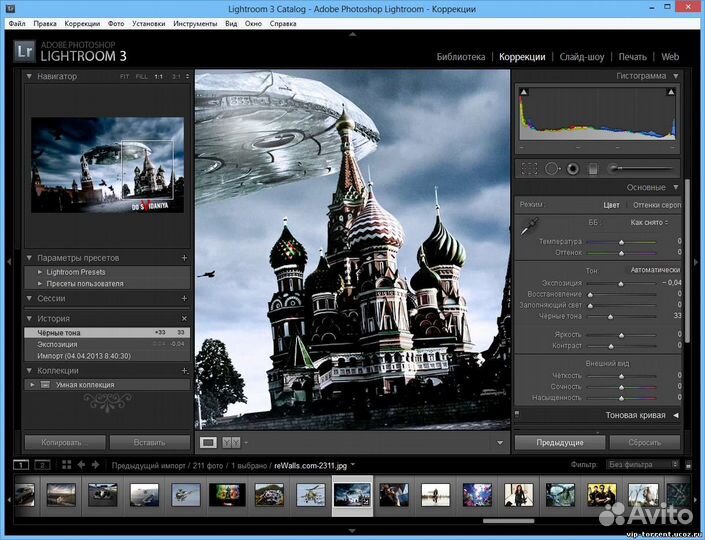The height and width of the screenshot is (540, 705).
Task: Toggle shadow clipping indicator in histogram
Action: click(x=523, y=92)
